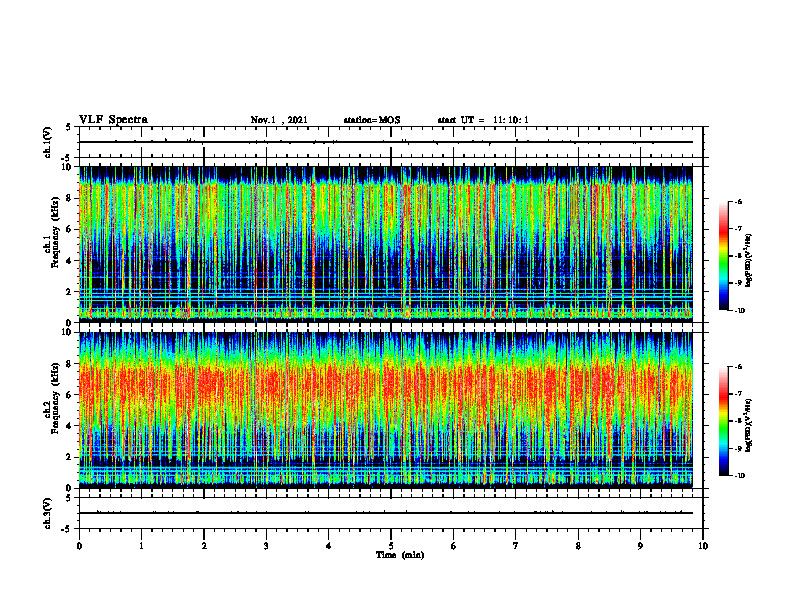Viewport: 792px width, 612px height.
Task: Click the date text "Nov.1 , 2021"
Action: click(x=279, y=120)
